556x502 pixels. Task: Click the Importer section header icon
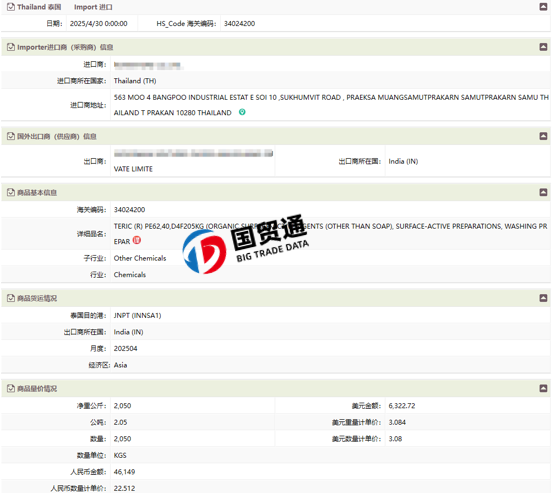11,47
